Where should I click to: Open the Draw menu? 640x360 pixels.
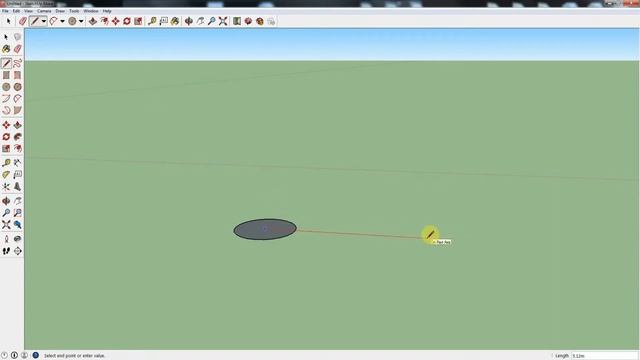[x=60, y=11]
